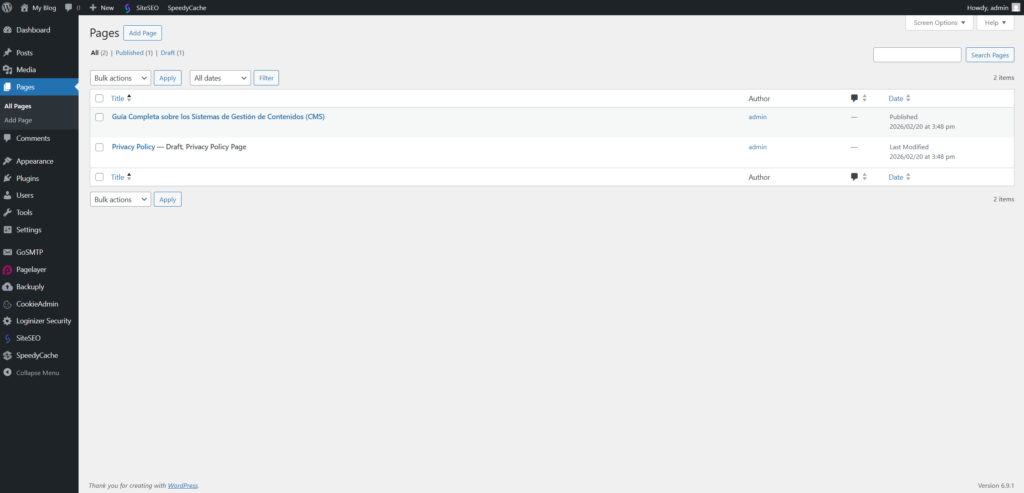Open Appearance in the sidebar

pyautogui.click(x=34, y=161)
